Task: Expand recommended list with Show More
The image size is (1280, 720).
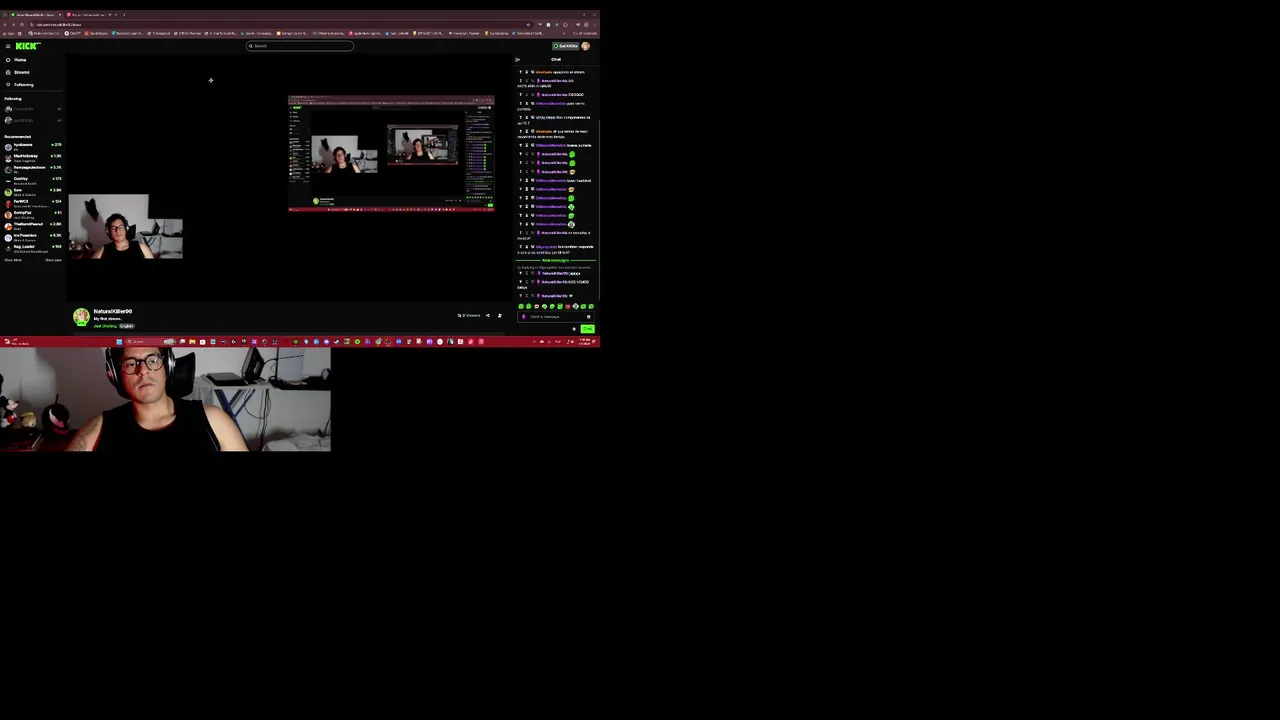Action: (x=13, y=260)
